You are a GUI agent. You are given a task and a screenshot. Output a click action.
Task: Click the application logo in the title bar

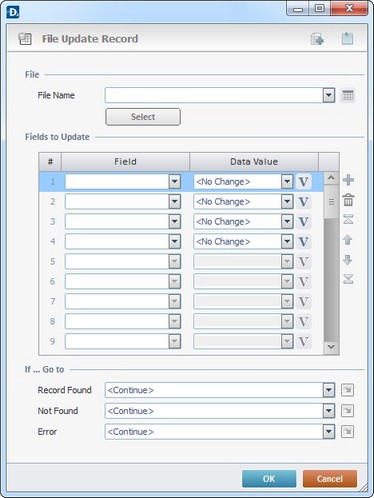coord(13,12)
